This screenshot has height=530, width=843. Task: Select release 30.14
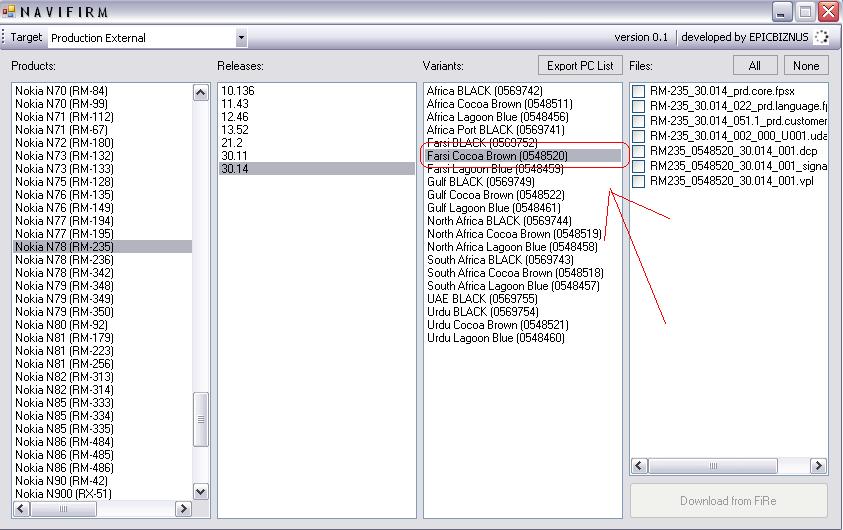[x=317, y=169]
